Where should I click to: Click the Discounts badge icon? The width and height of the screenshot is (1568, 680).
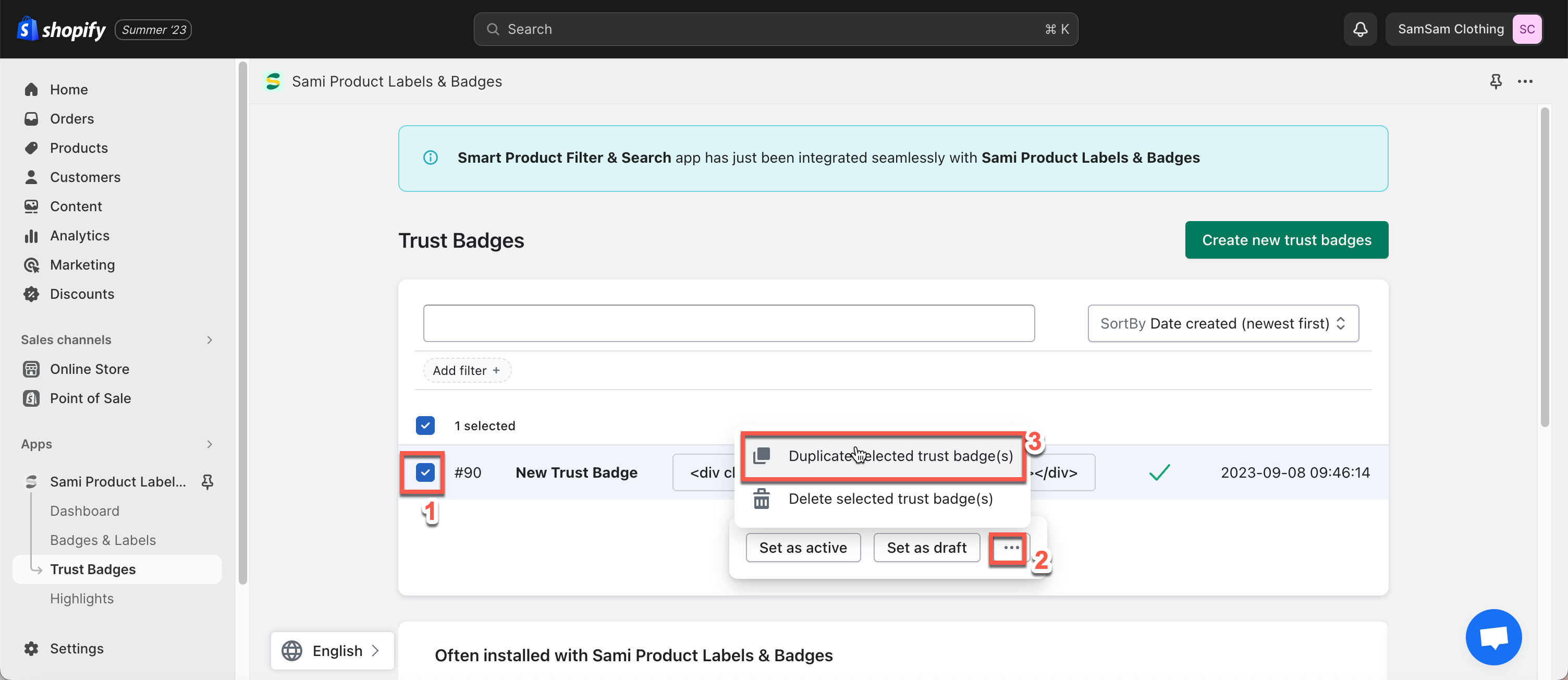point(31,294)
